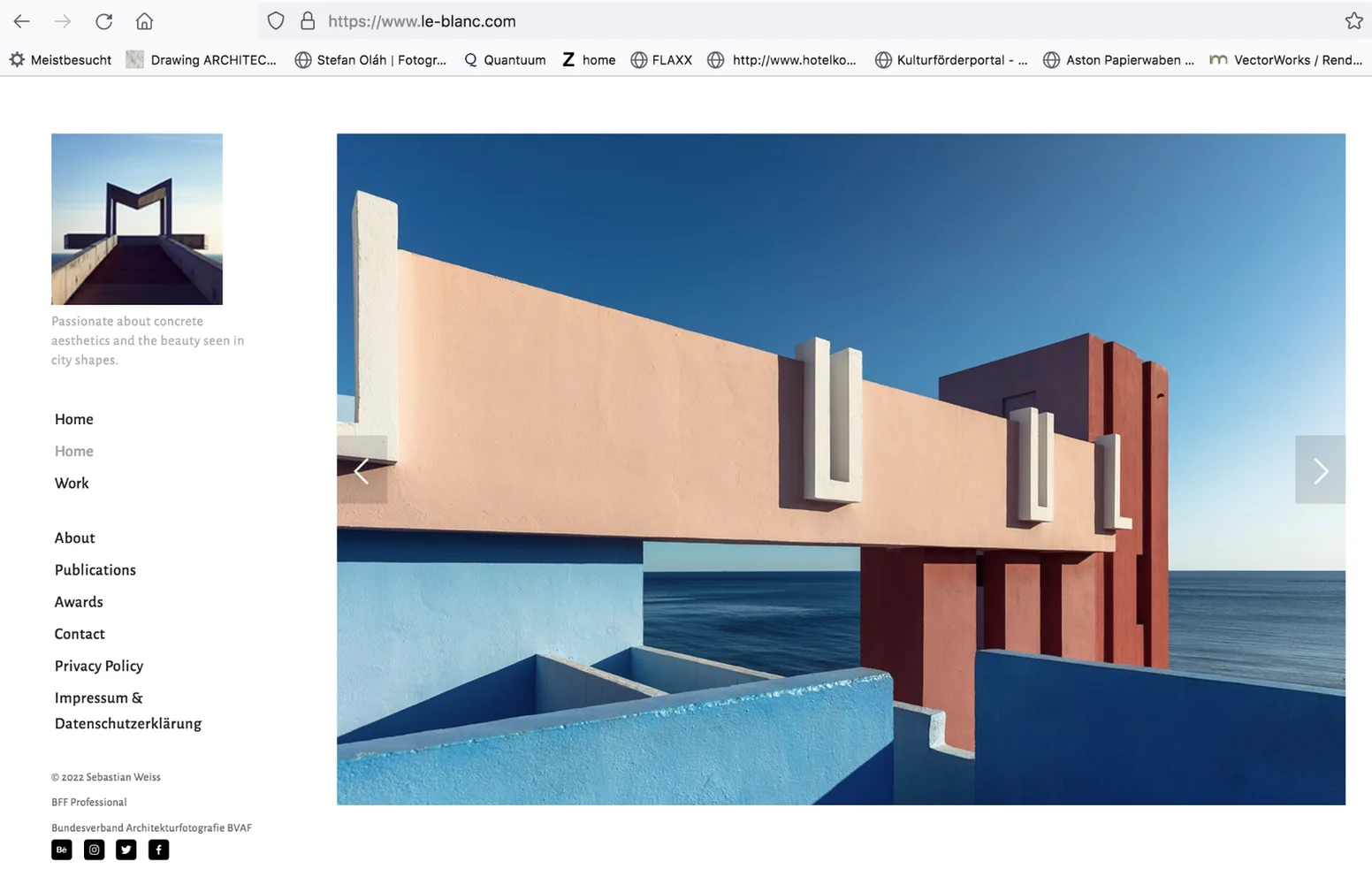The image size is (1372, 884).
Task: Open the Kulturförderportal bookmark
Action: [x=951, y=60]
